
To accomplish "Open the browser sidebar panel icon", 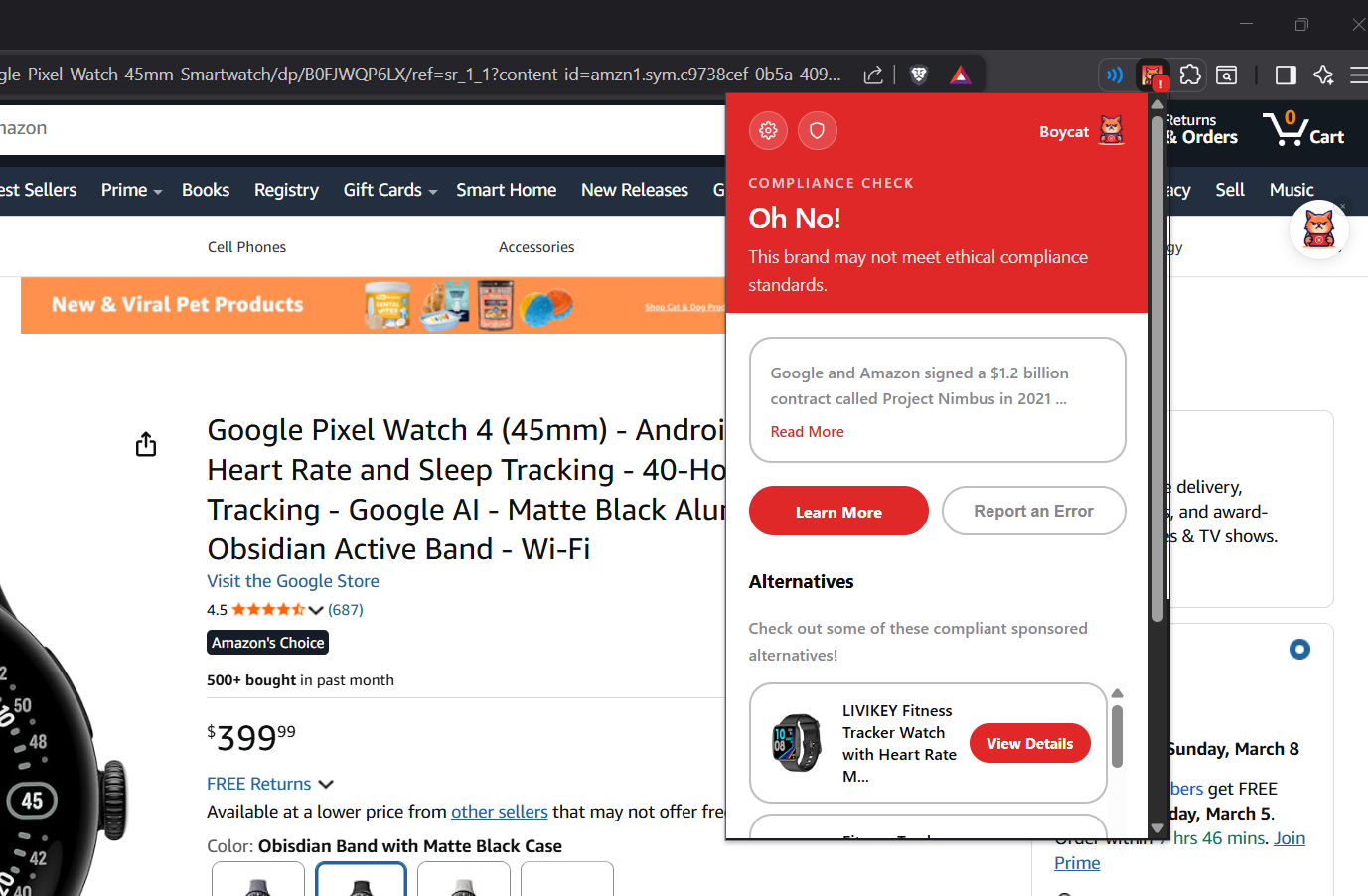I will pyautogui.click(x=1285, y=75).
